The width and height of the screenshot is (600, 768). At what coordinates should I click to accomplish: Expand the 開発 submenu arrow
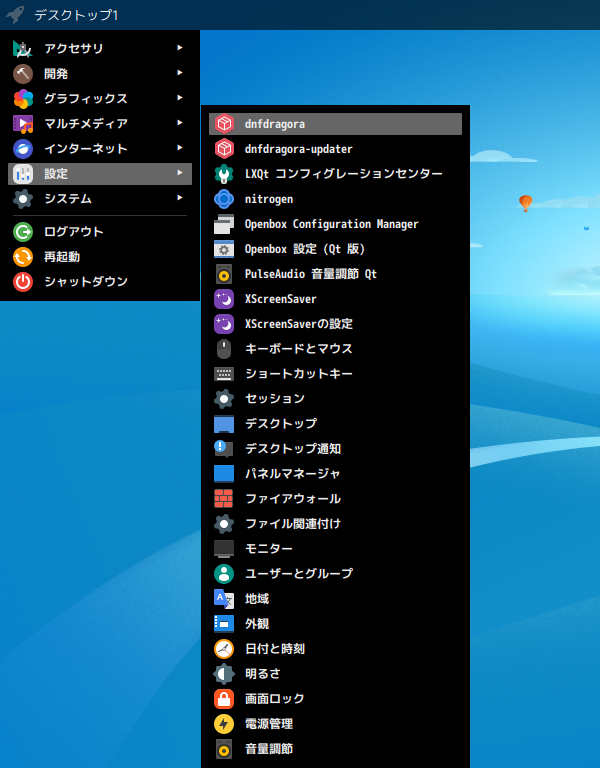tap(180, 73)
